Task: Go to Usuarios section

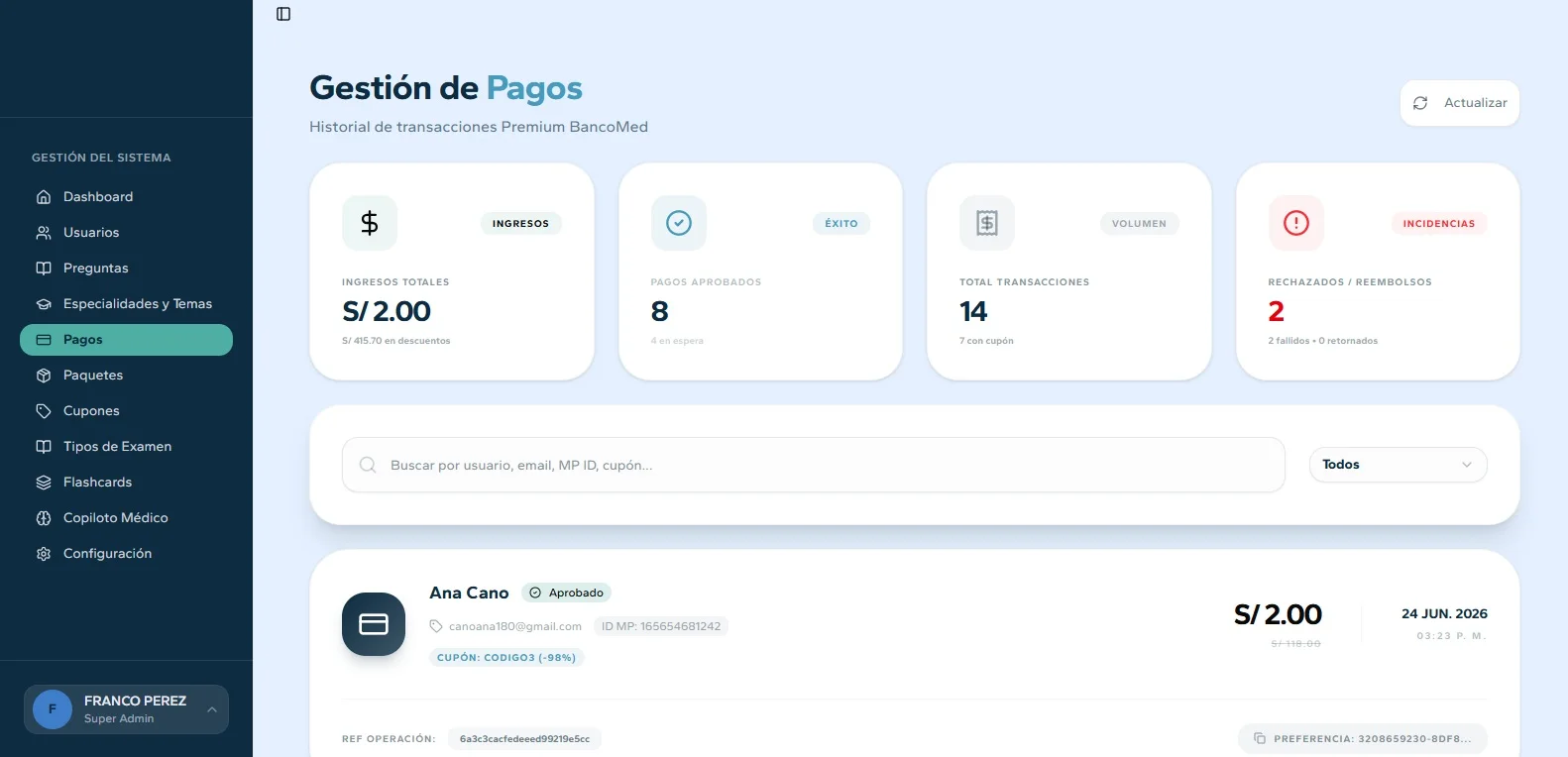Action: tap(126, 233)
